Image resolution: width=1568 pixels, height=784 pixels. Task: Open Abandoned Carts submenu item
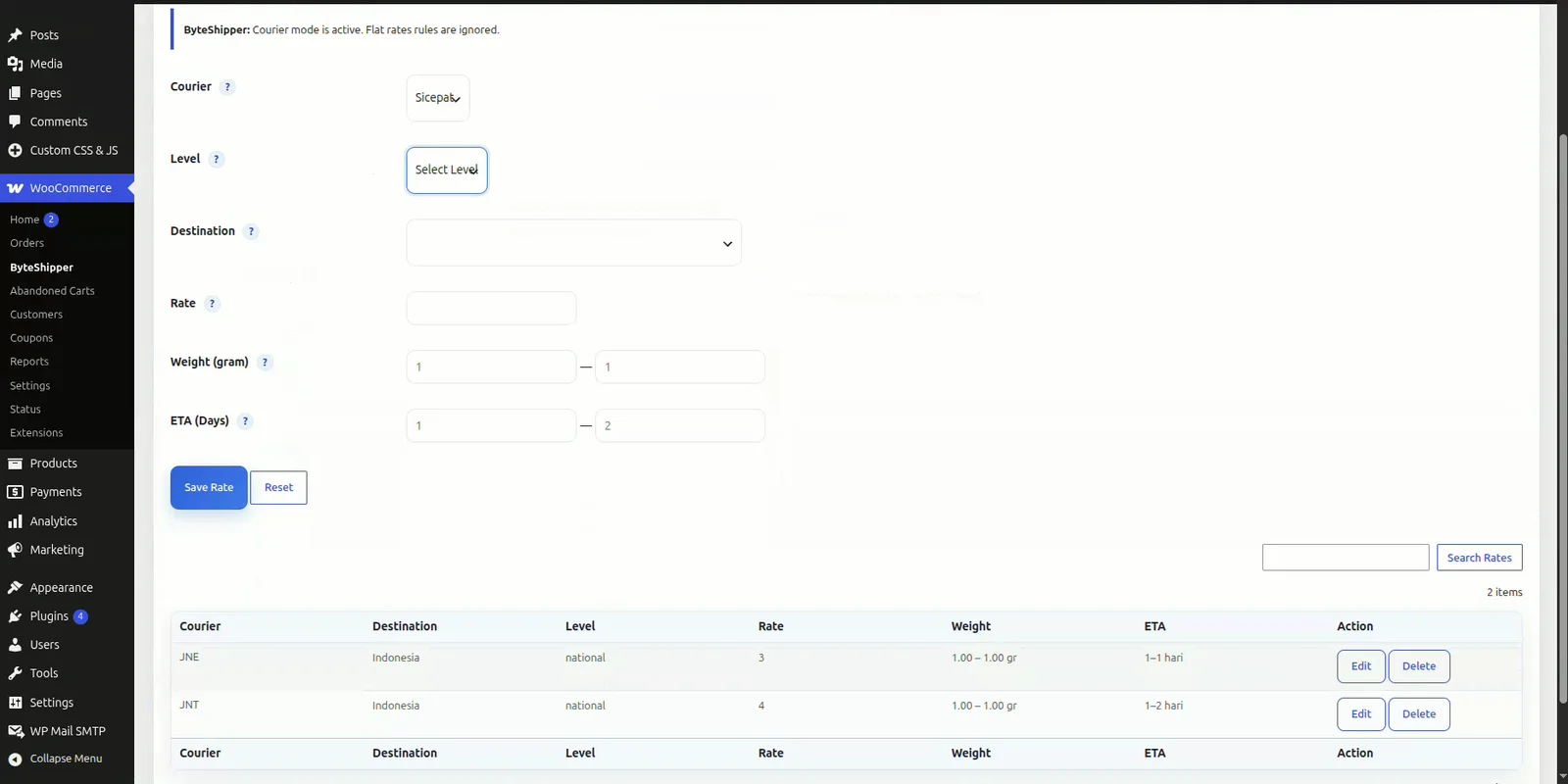click(x=52, y=291)
